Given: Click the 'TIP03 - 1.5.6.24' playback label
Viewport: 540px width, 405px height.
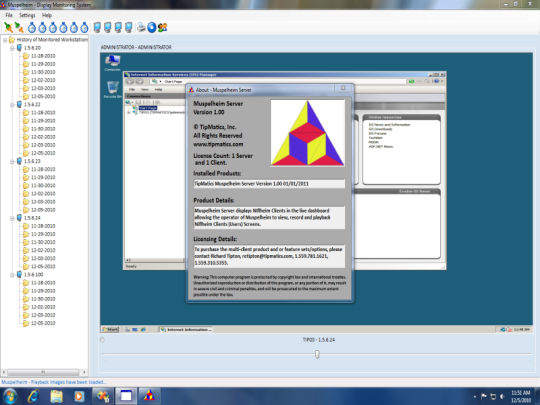Looking at the screenshot, I should tap(319, 340).
